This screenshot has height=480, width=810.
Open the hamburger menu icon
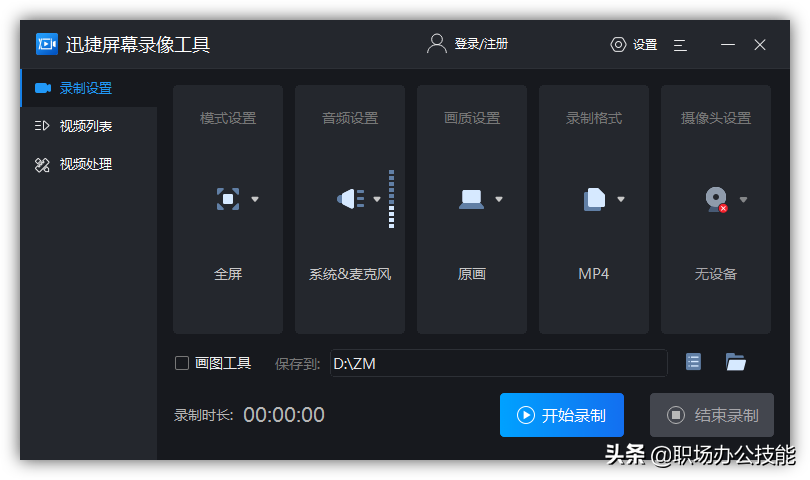pyautogui.click(x=680, y=45)
